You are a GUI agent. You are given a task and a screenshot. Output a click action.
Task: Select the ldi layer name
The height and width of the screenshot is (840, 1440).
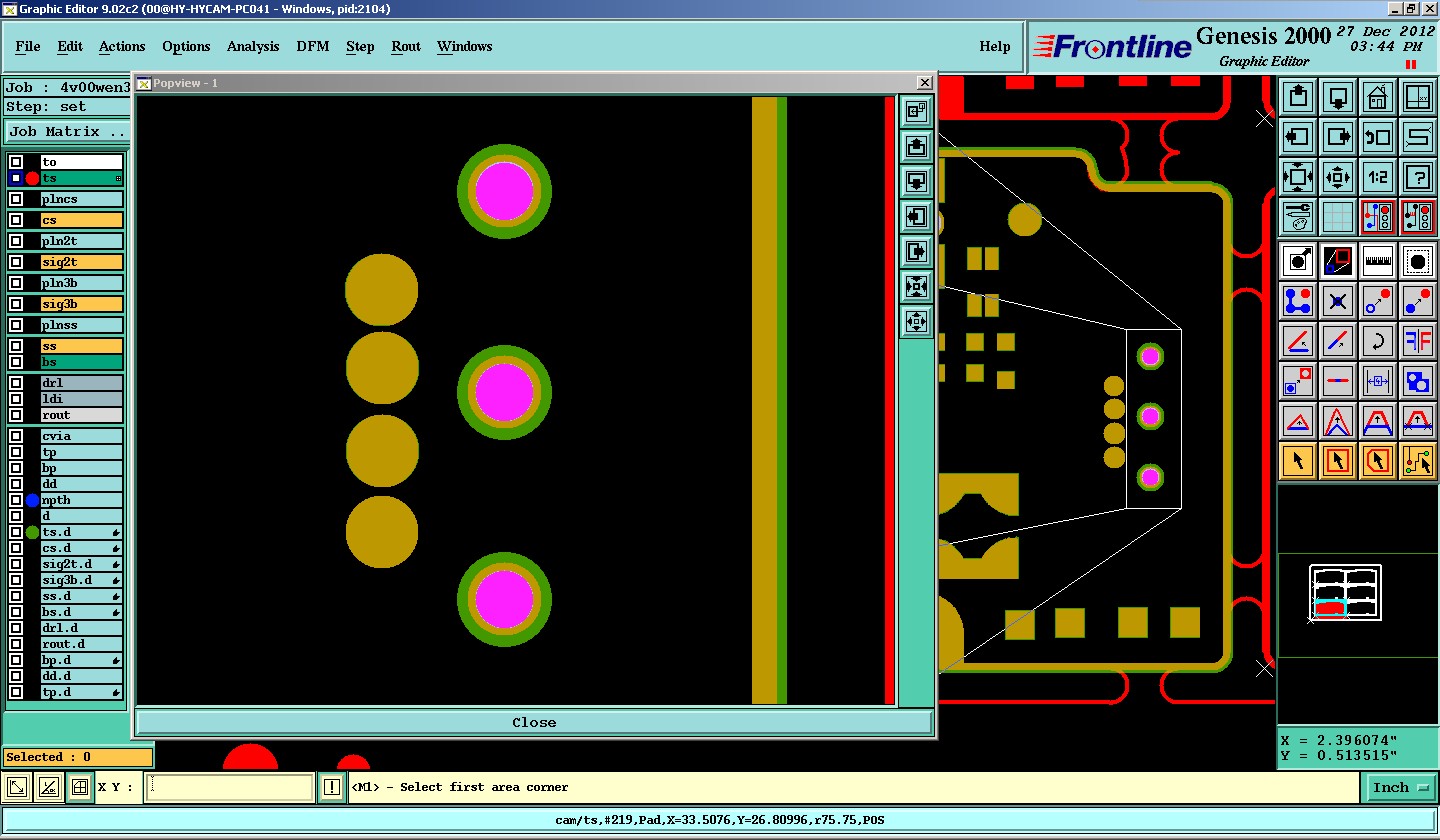82,399
